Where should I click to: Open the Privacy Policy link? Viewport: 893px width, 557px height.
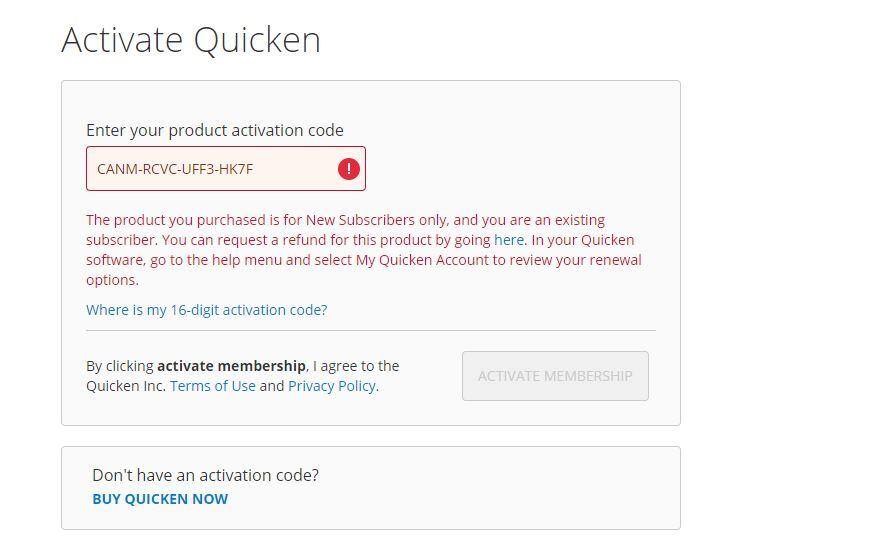pyautogui.click(x=332, y=386)
